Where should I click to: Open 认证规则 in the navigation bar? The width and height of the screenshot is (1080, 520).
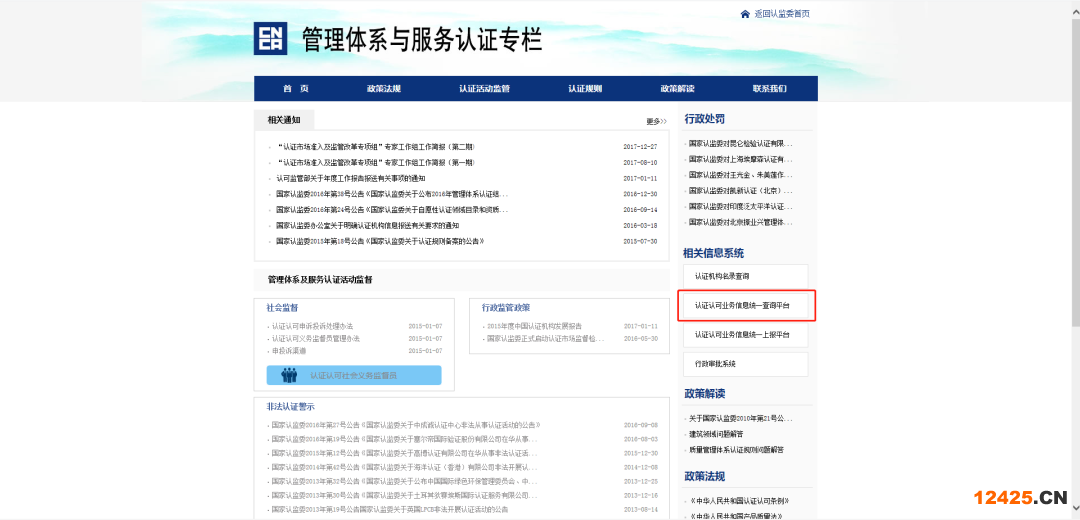(x=585, y=89)
